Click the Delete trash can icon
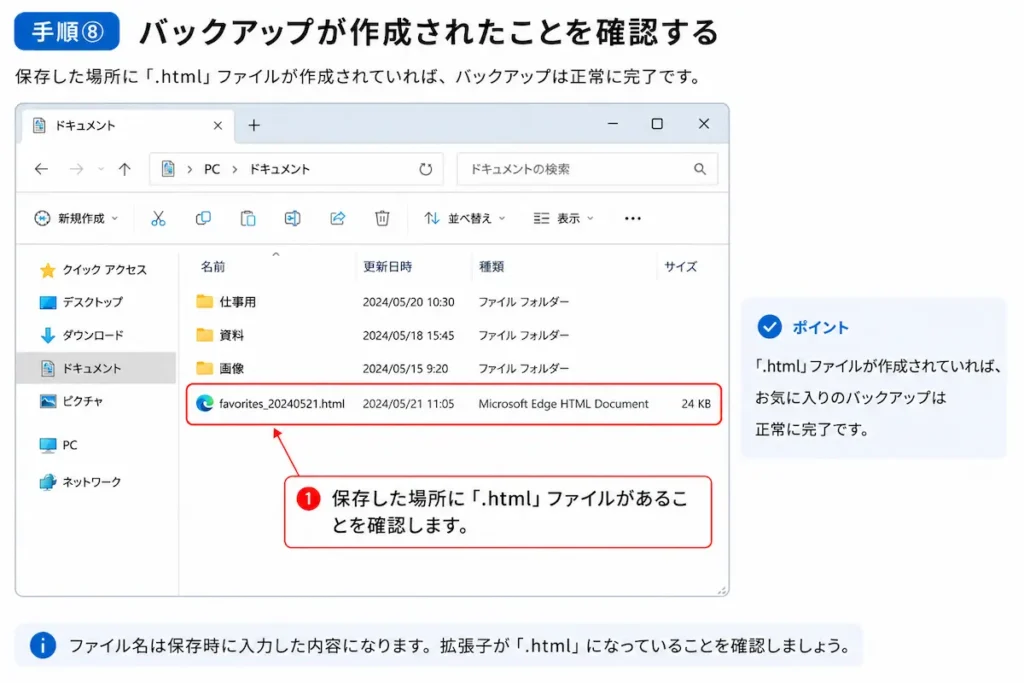The height and width of the screenshot is (683, 1024). (382, 218)
